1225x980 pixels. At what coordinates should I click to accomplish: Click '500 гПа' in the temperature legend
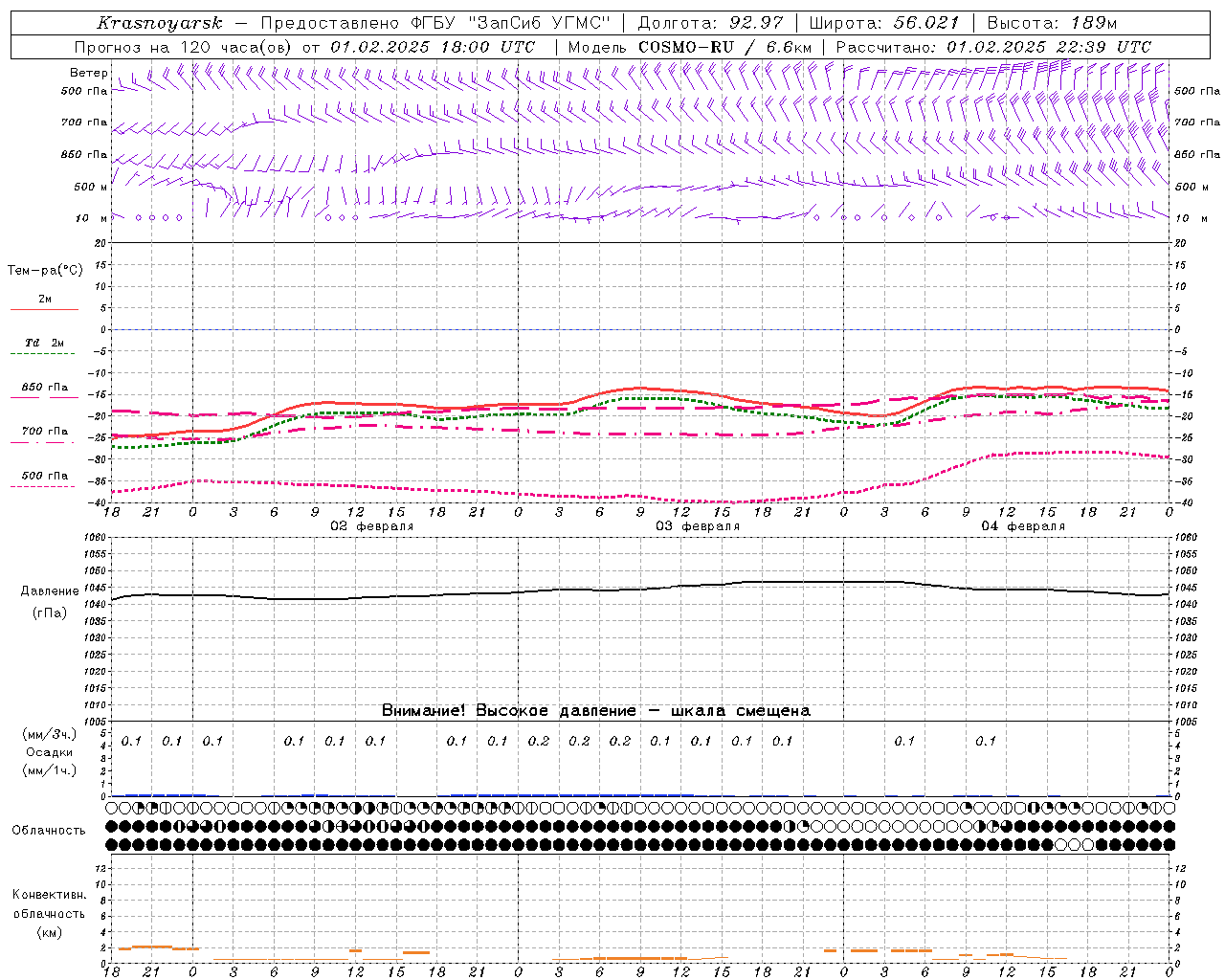point(45,476)
